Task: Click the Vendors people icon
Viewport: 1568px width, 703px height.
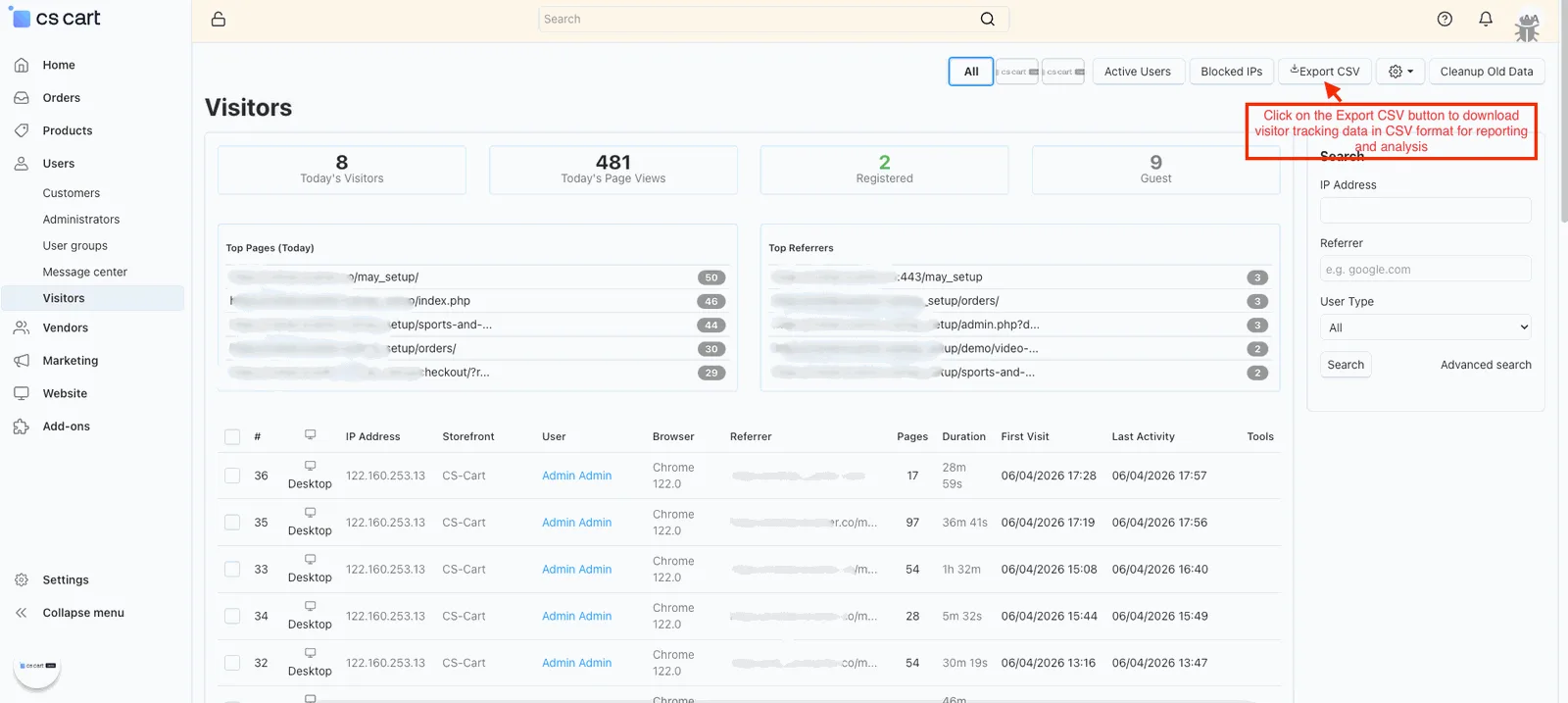Action: click(x=22, y=327)
